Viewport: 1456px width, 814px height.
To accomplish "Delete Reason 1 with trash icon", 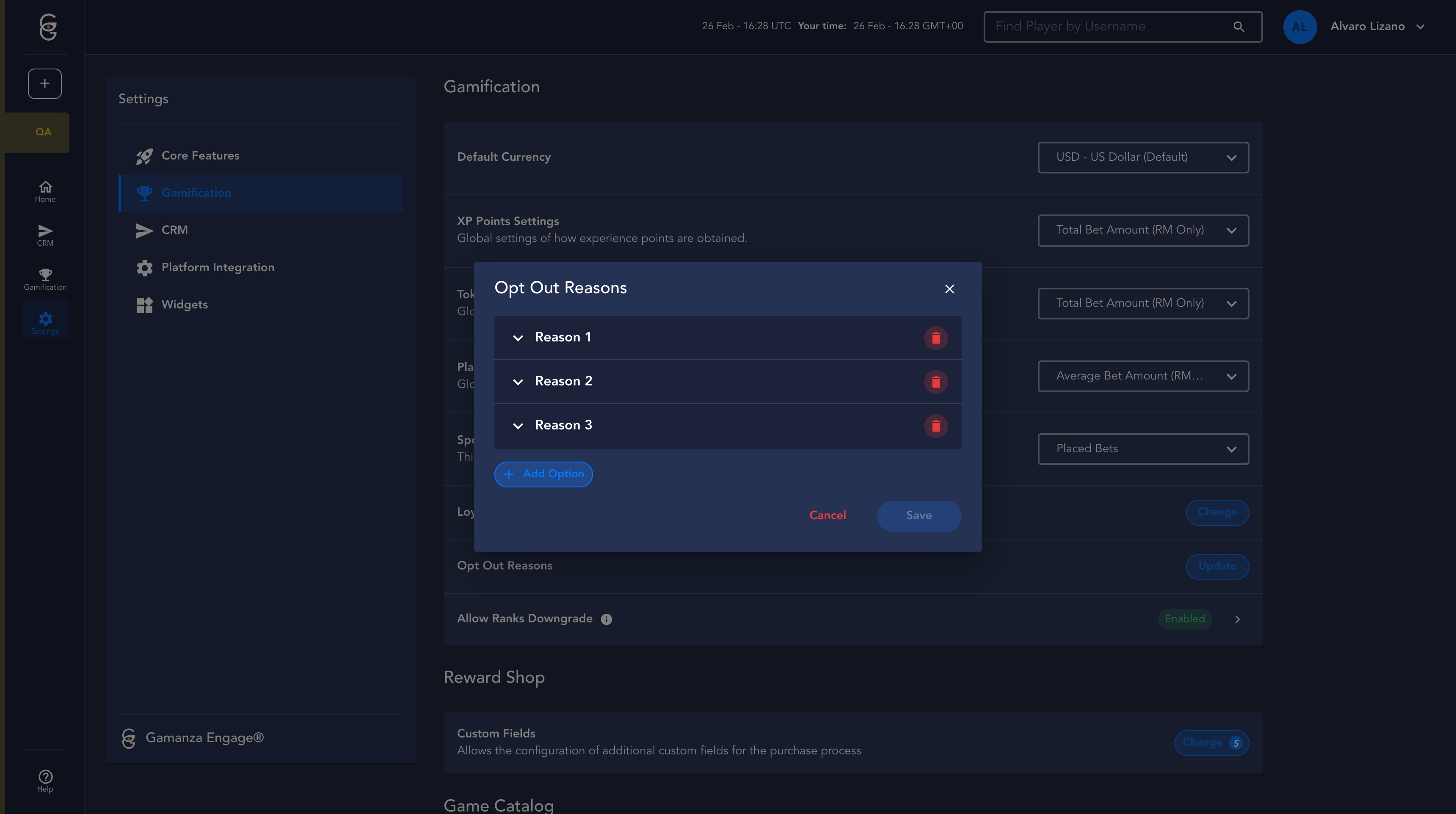I will (x=935, y=338).
